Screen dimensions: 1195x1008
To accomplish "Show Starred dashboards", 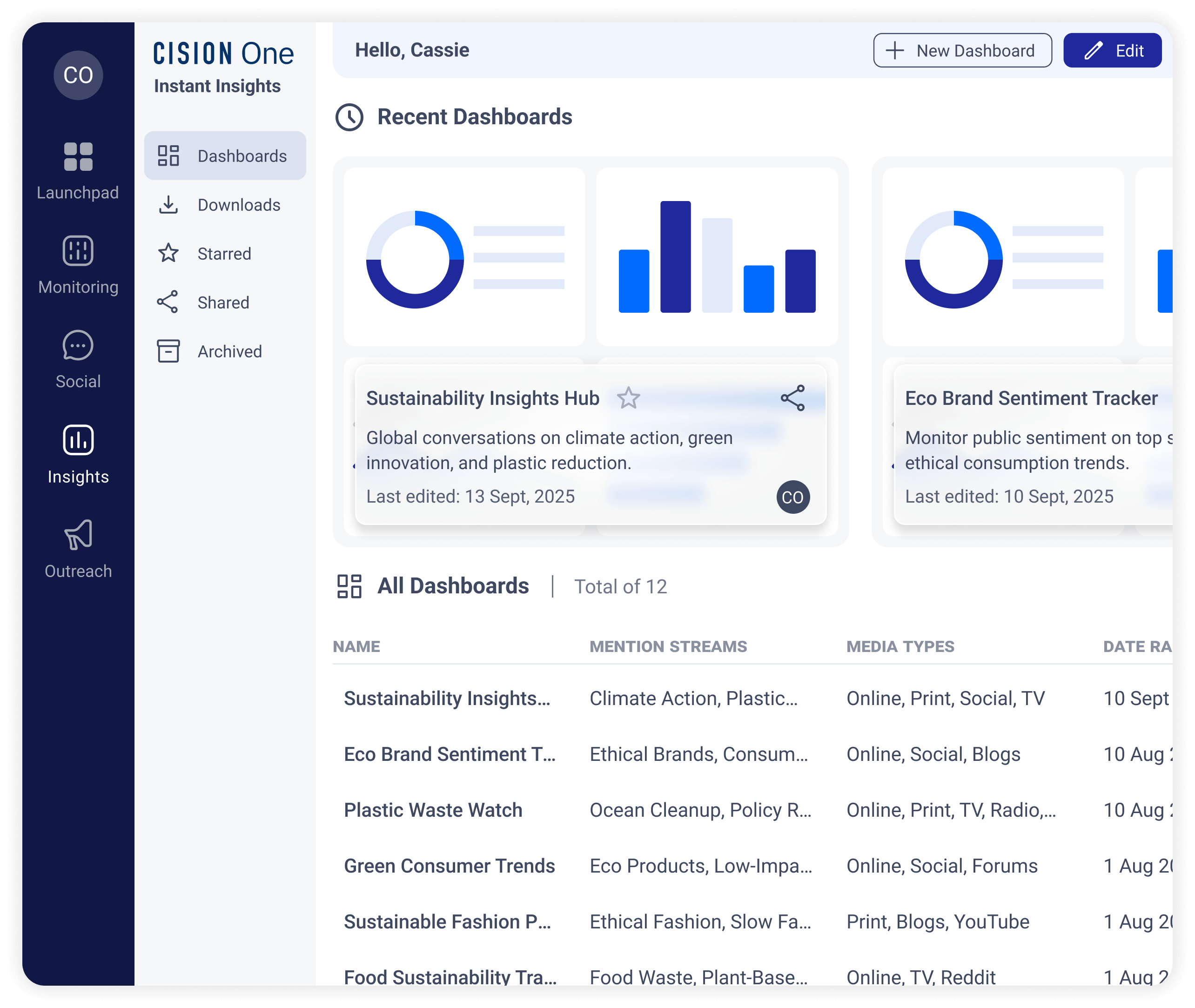I will pos(225,254).
